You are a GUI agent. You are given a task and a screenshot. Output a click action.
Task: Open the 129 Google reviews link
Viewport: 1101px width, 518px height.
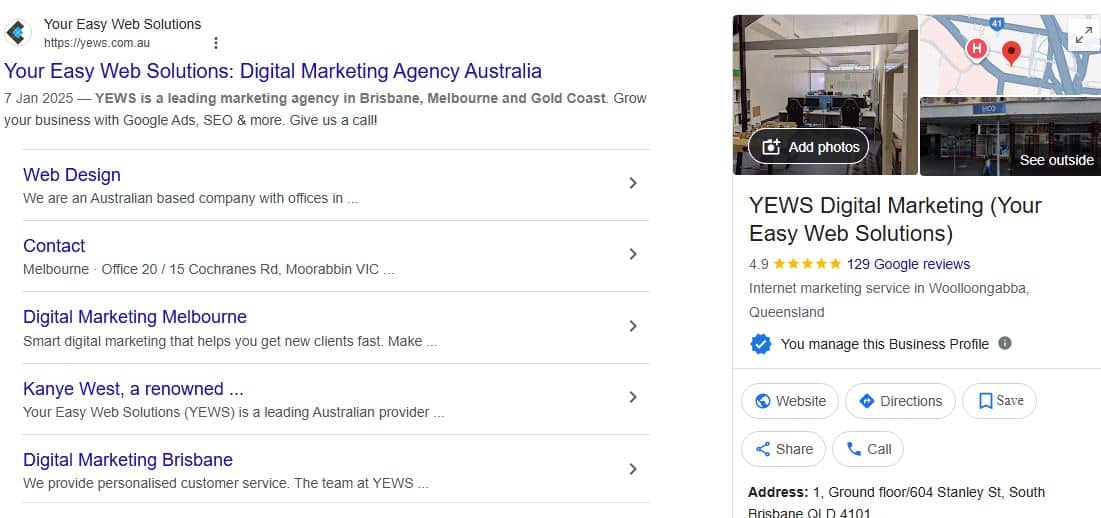(908, 264)
